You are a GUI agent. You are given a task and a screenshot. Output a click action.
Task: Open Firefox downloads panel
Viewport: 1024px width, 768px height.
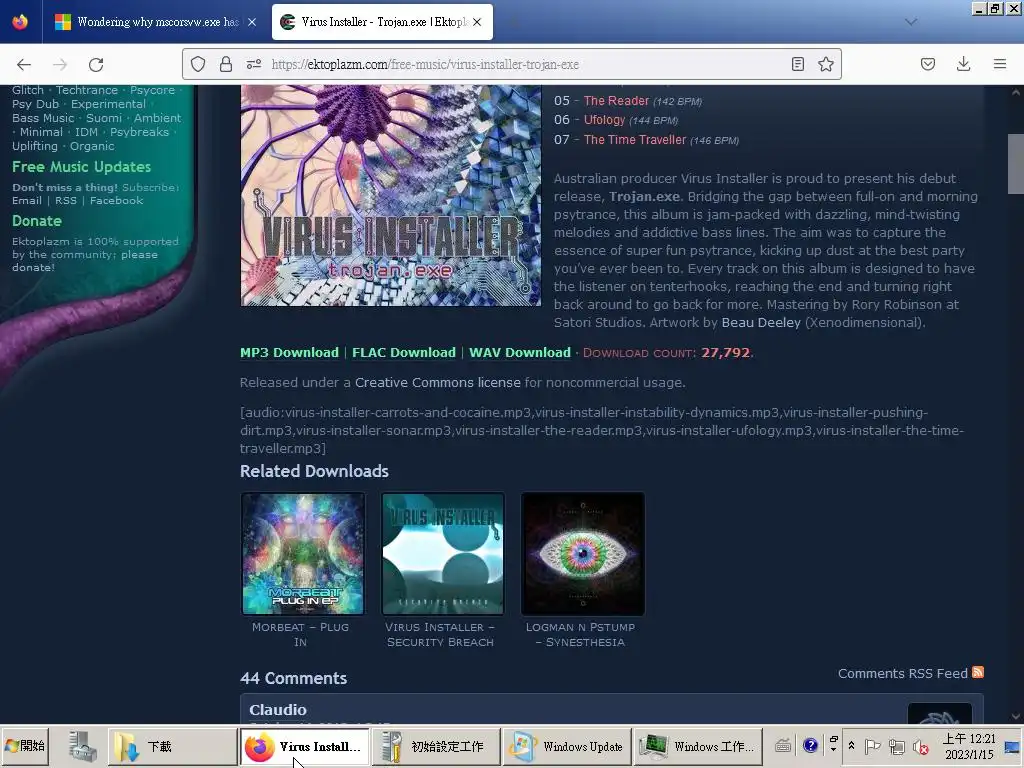click(963, 64)
